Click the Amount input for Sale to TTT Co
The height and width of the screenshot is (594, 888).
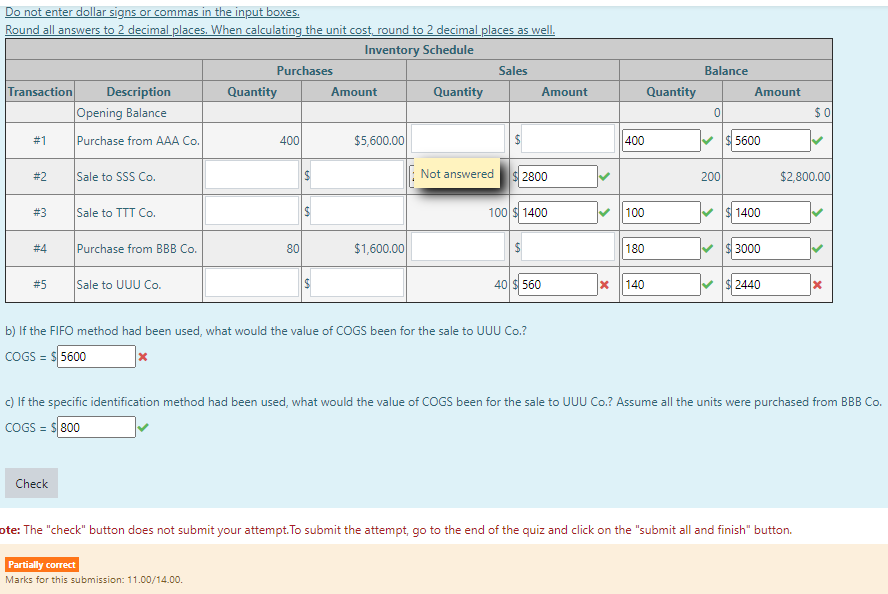[x=355, y=212]
